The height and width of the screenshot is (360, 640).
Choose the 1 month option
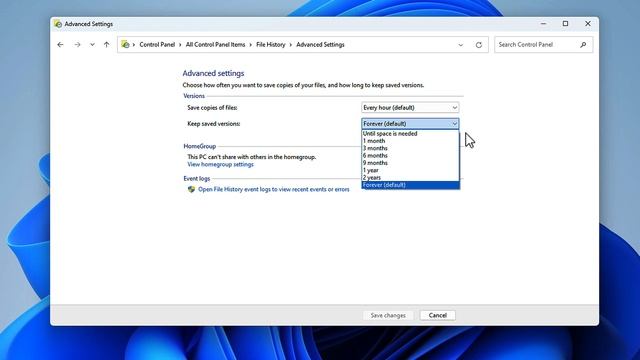(x=410, y=141)
